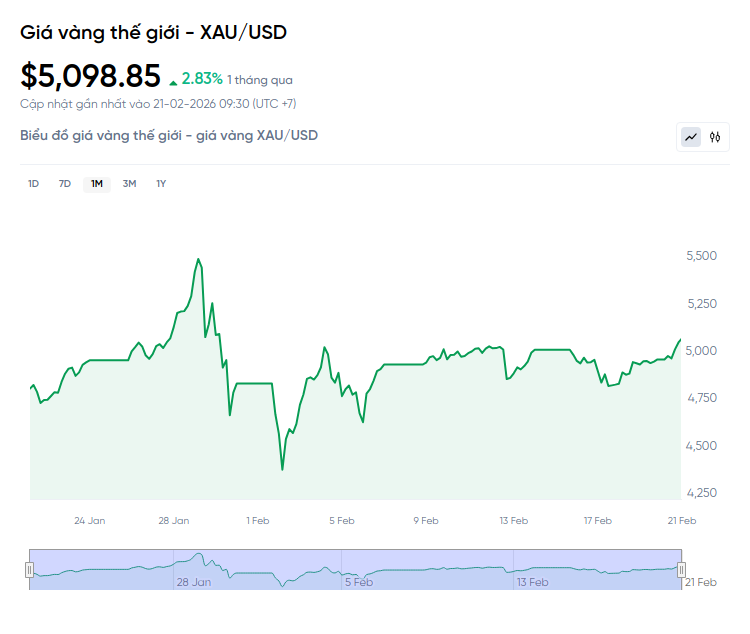Click the current price $5,098.85
750x634 pixels.
point(90,75)
